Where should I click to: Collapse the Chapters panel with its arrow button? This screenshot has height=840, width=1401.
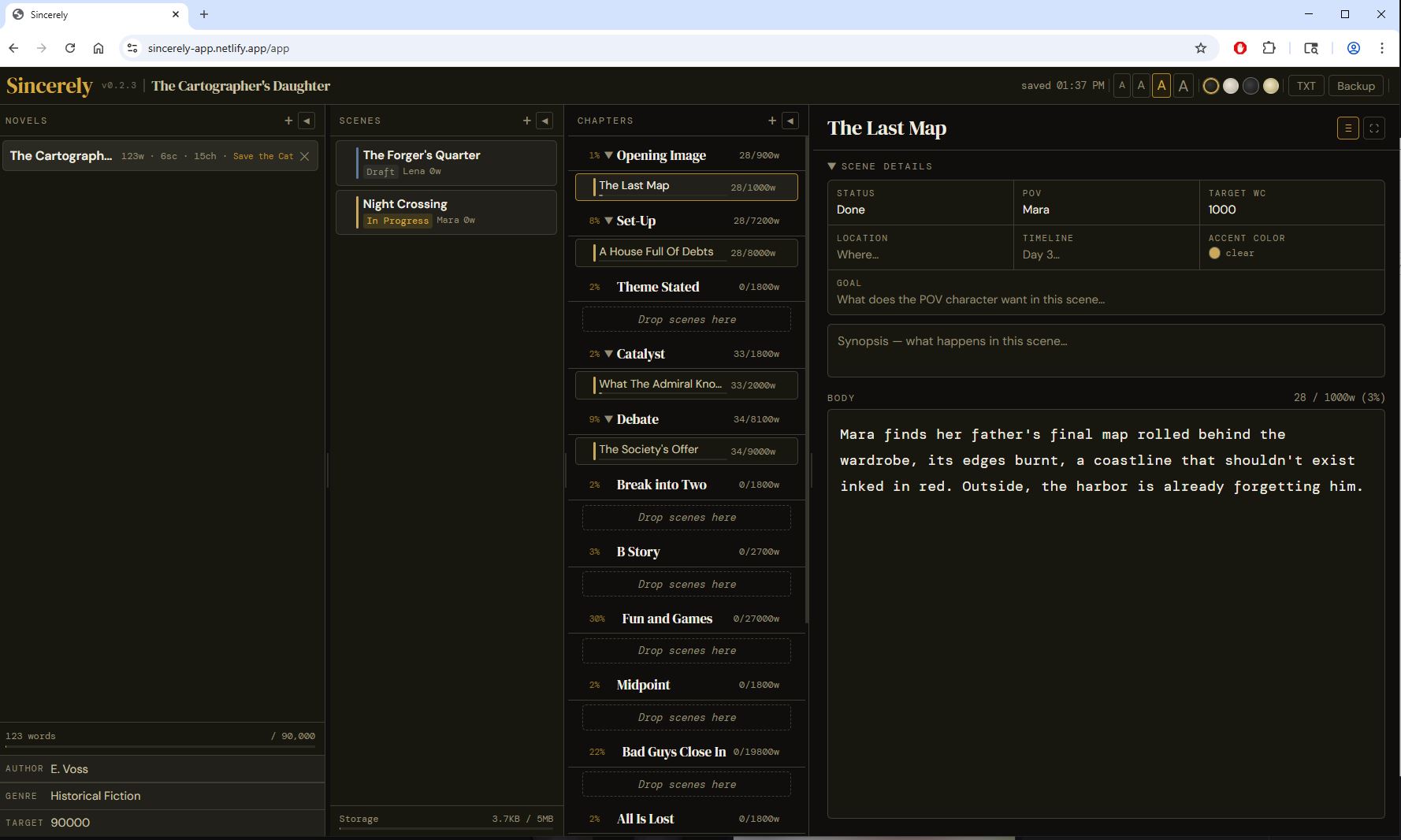pyautogui.click(x=790, y=121)
